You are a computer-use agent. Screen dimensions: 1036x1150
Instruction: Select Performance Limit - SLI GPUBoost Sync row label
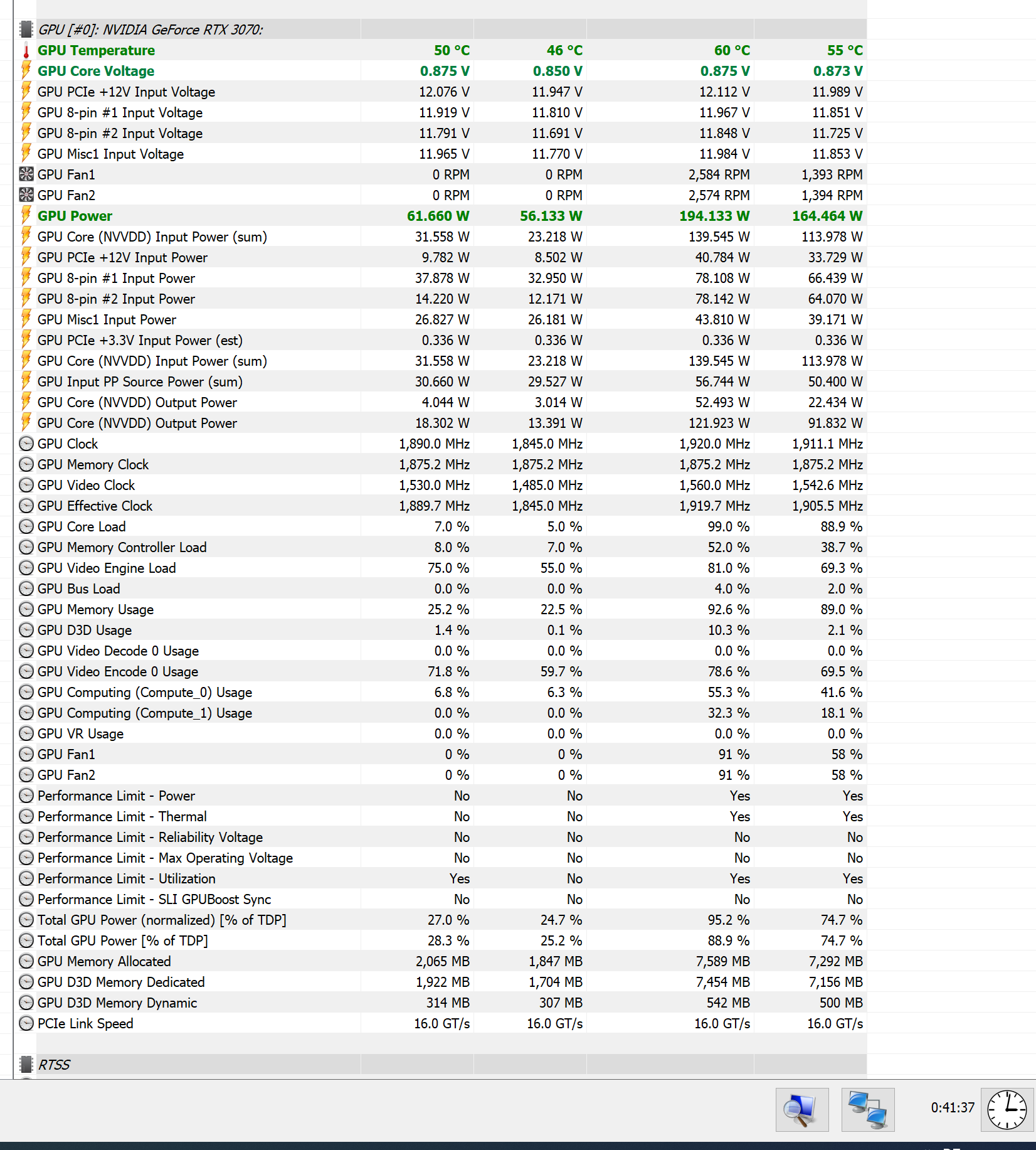[154, 899]
